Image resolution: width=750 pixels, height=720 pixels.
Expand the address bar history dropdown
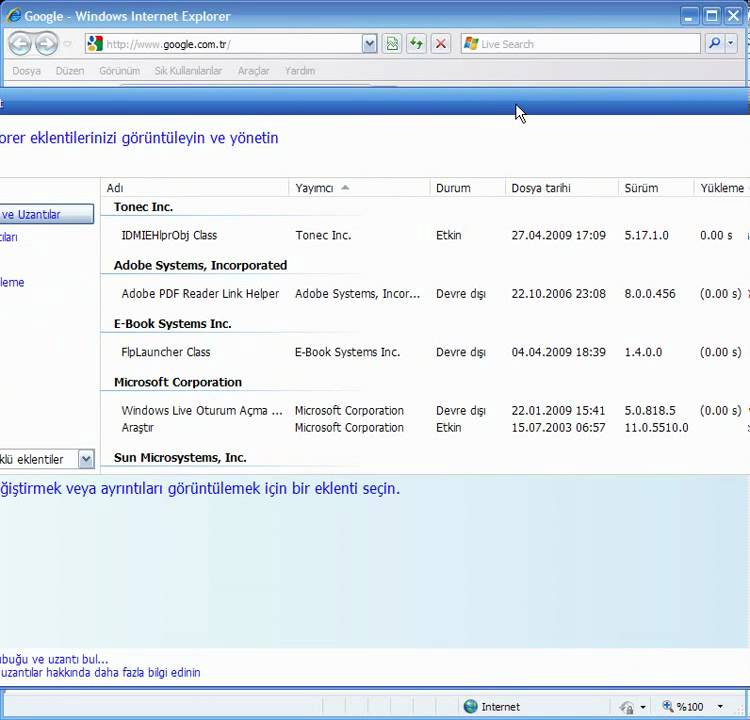point(369,44)
